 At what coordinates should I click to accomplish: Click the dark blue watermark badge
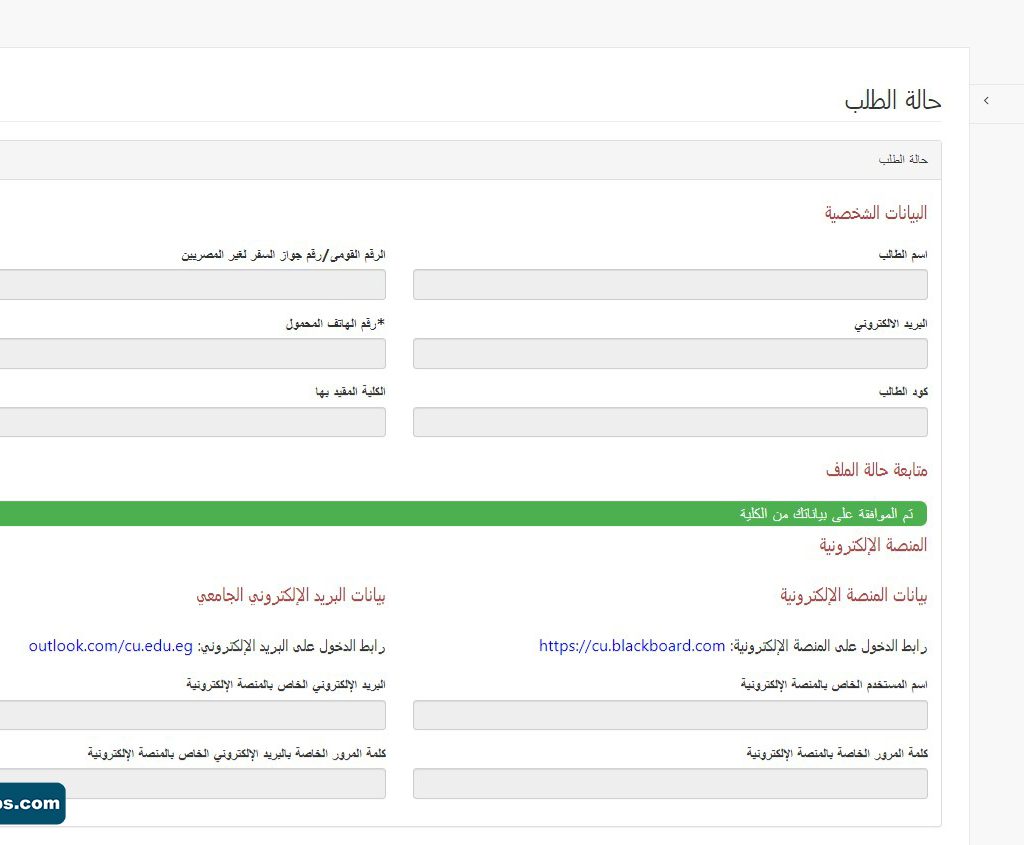pyautogui.click(x=31, y=803)
